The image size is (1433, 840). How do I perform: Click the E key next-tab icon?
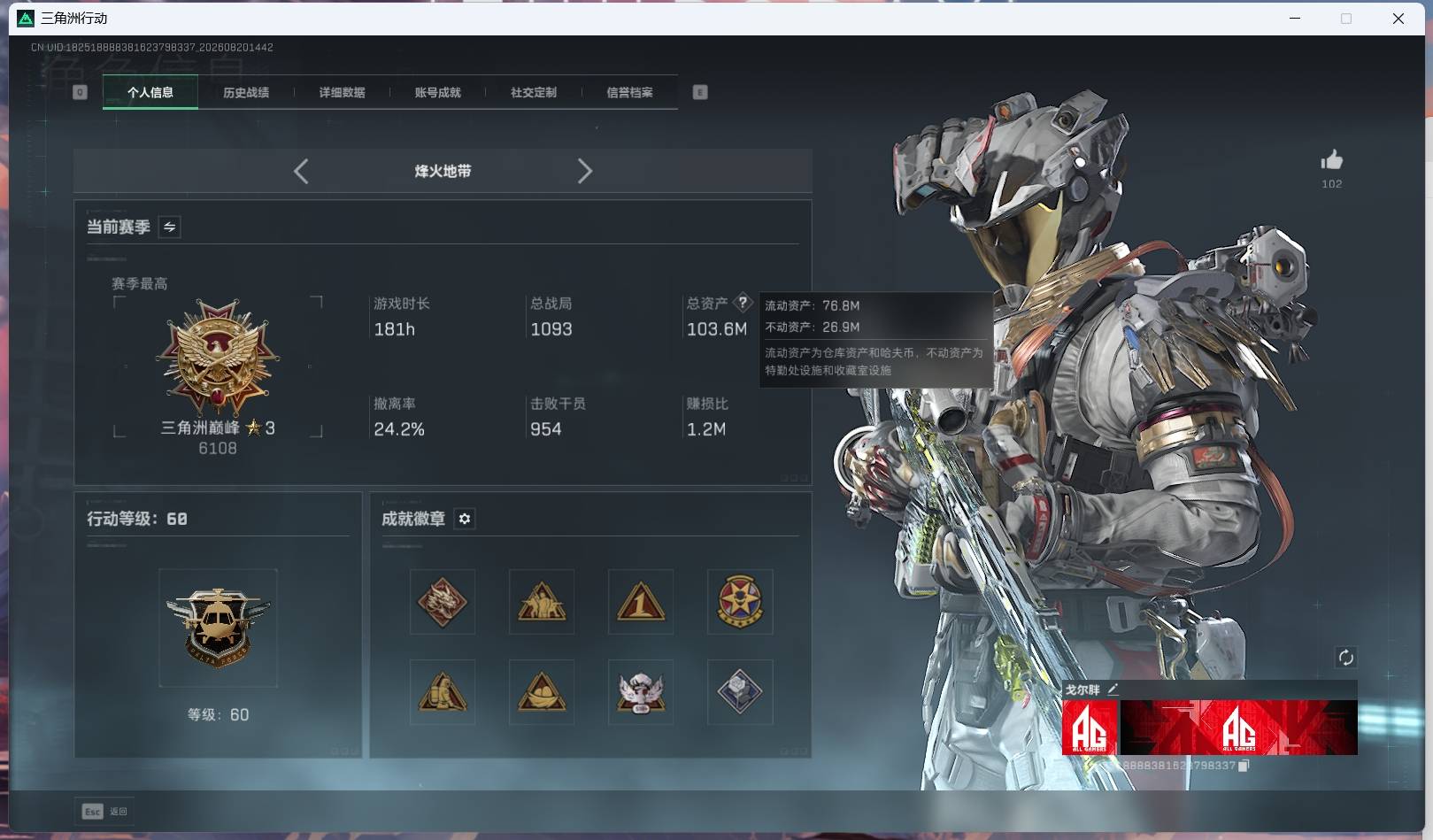coord(700,92)
